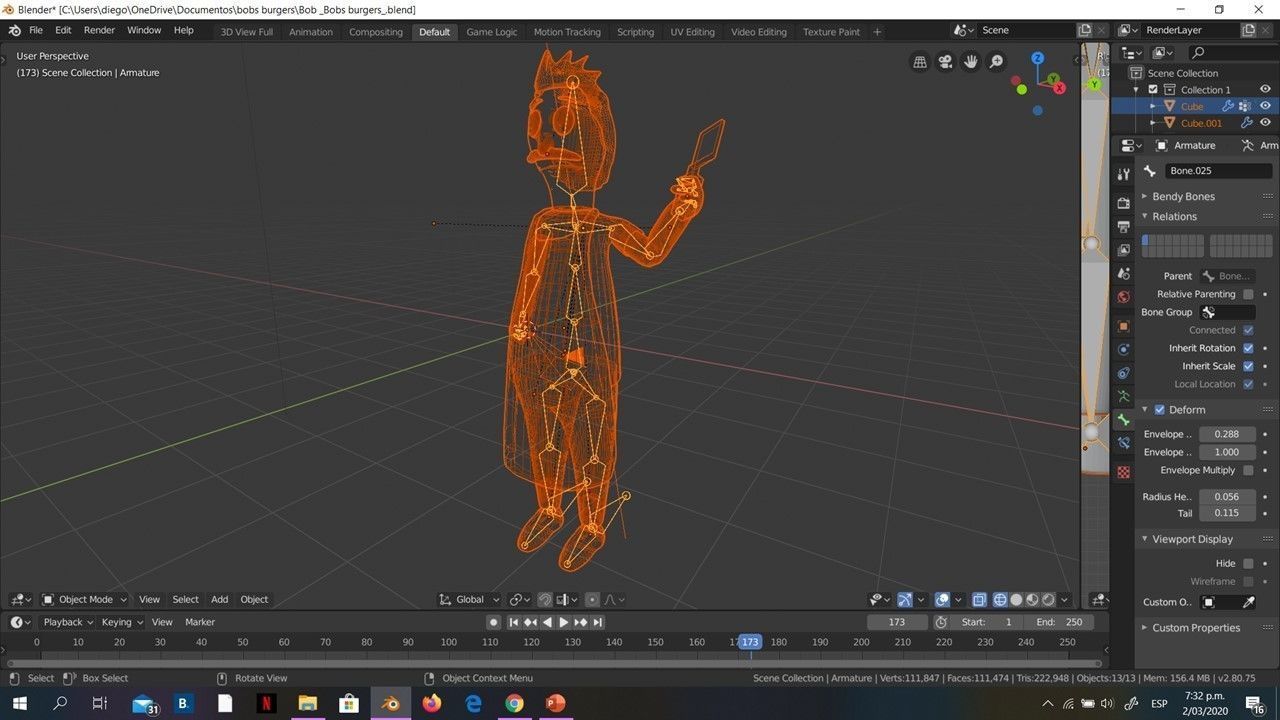Screen dimensions: 1280x720
Task: Enable Relative Parenting checkbox
Action: [1248, 294]
